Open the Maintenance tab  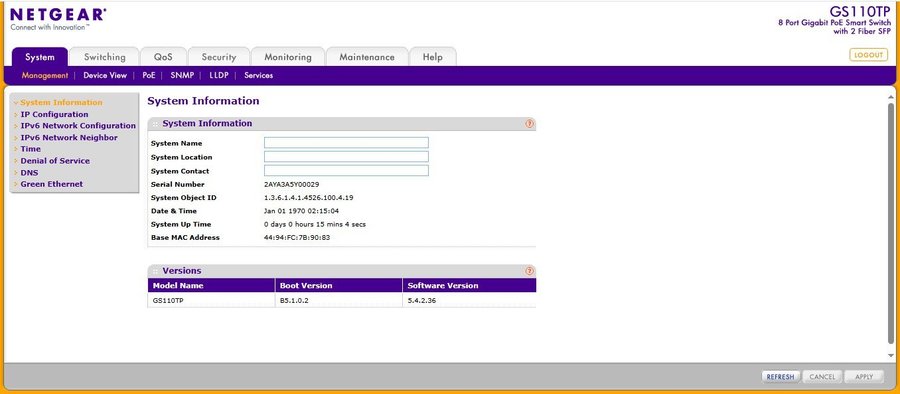(x=367, y=57)
